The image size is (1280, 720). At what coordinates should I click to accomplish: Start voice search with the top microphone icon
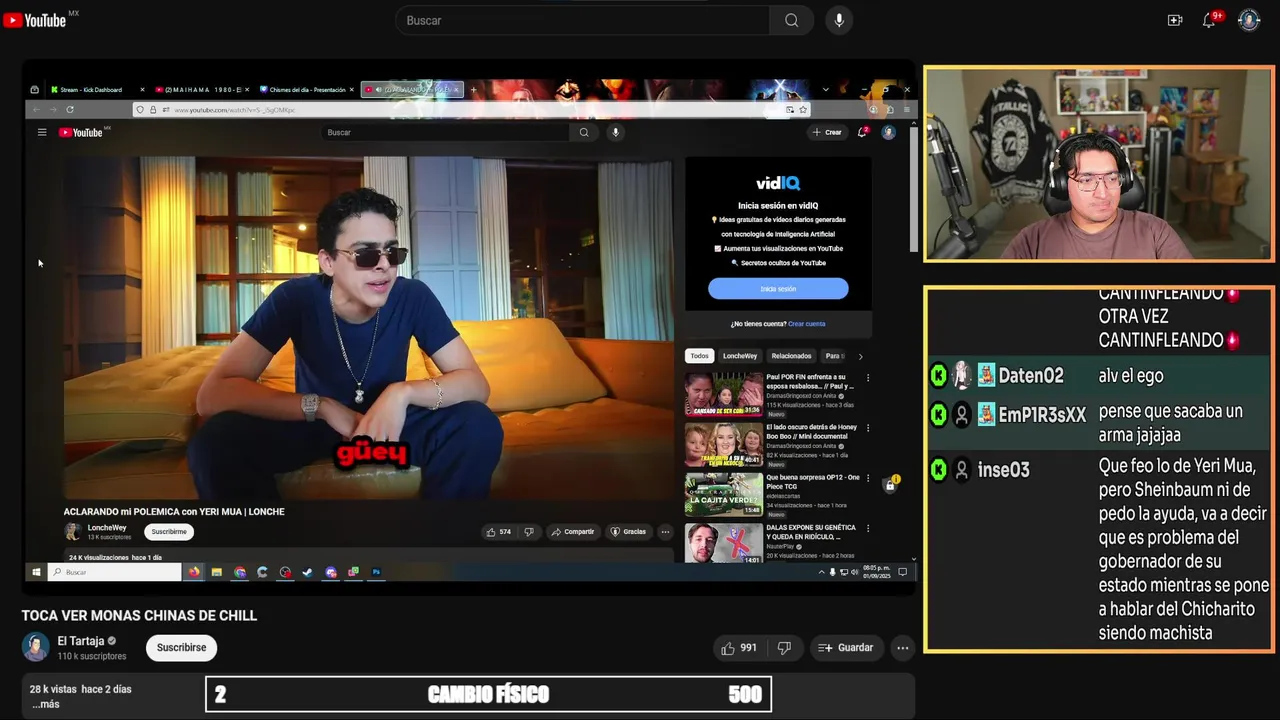click(839, 20)
